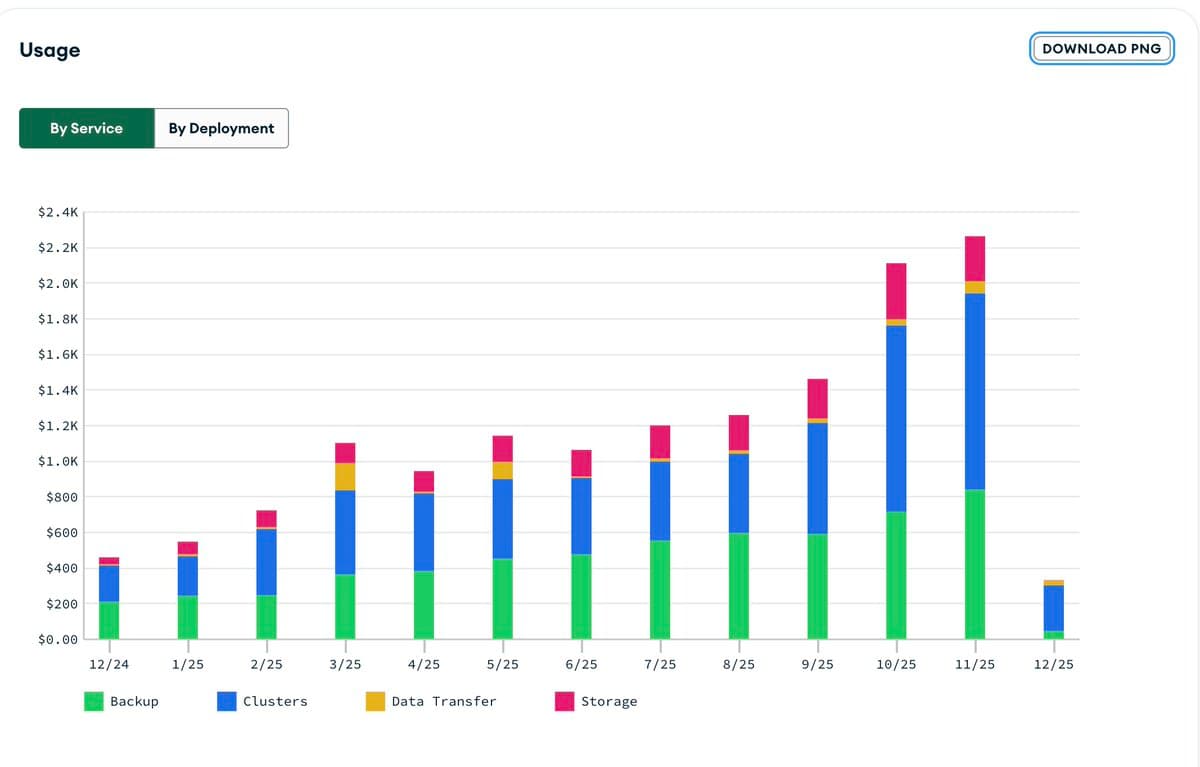The width and height of the screenshot is (1200, 767).
Task: Click the Storage legend label
Action: click(609, 701)
